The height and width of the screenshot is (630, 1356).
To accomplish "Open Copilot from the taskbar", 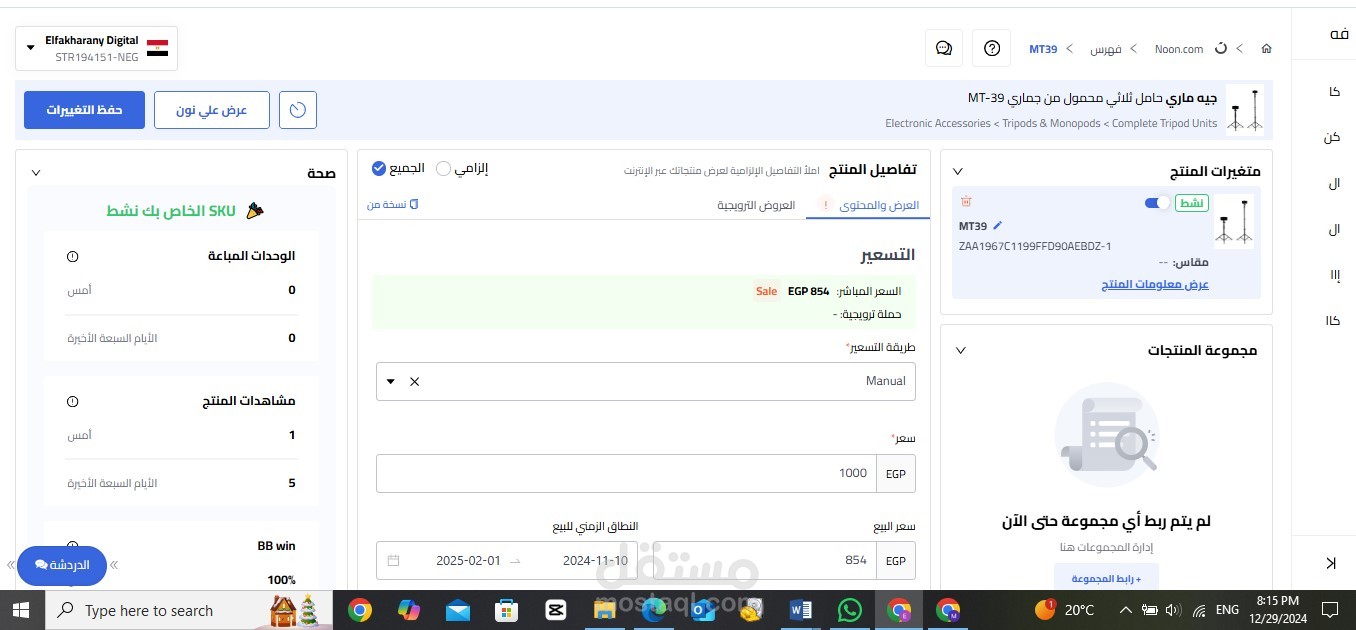I will (x=409, y=610).
